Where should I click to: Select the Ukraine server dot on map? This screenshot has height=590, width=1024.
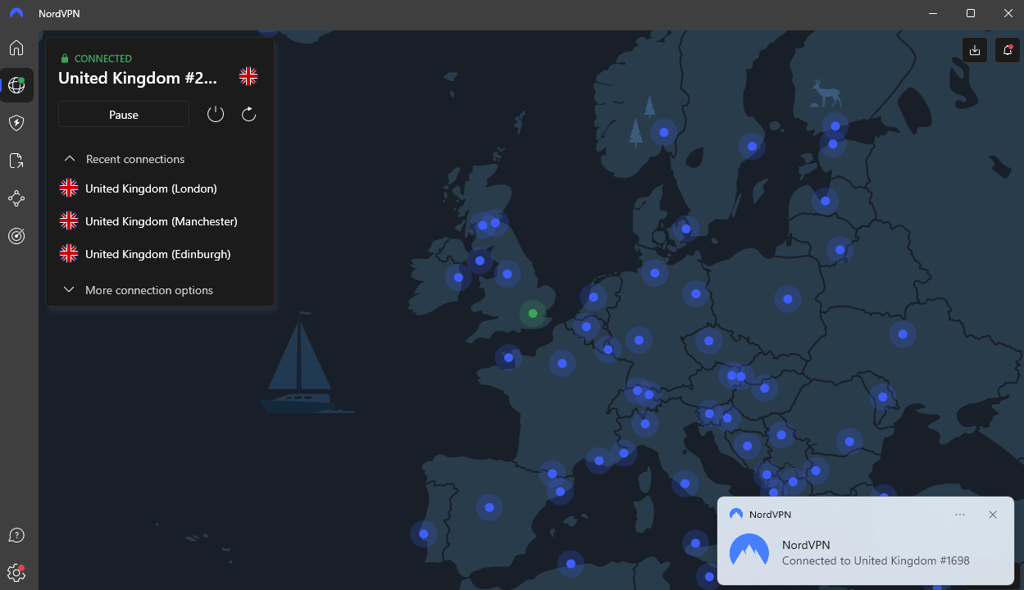click(903, 335)
